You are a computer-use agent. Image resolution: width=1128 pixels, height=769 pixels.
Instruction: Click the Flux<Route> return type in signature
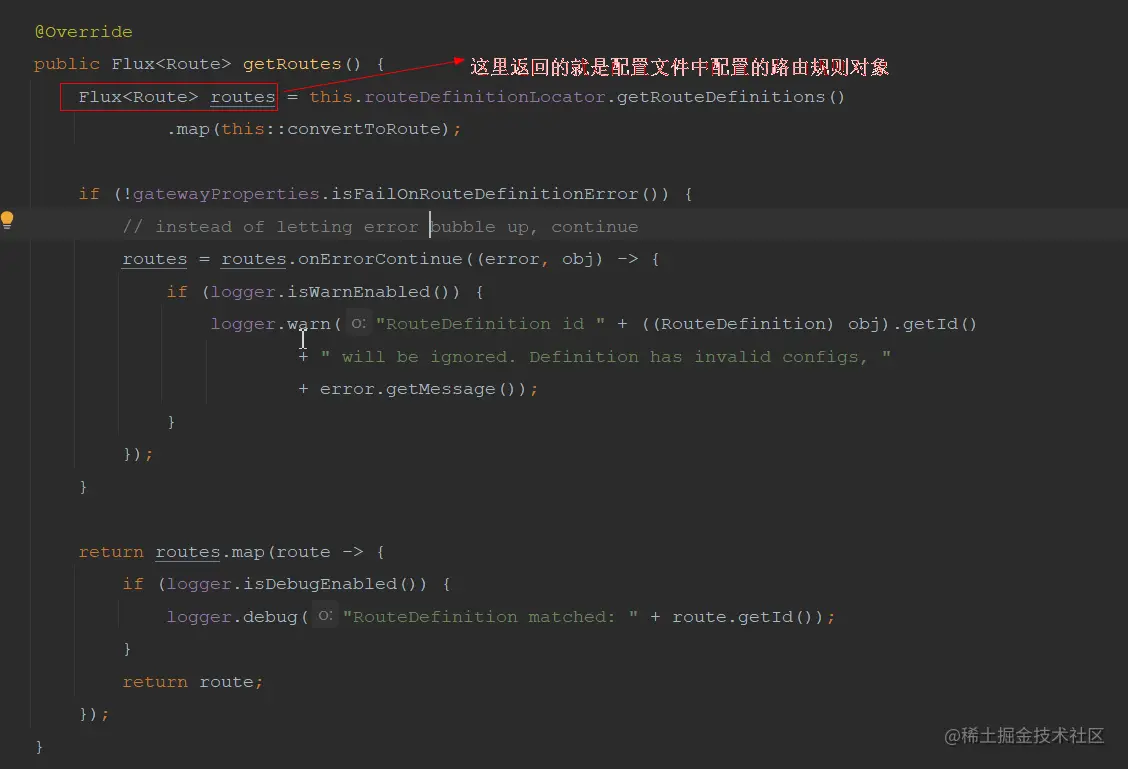click(x=171, y=64)
